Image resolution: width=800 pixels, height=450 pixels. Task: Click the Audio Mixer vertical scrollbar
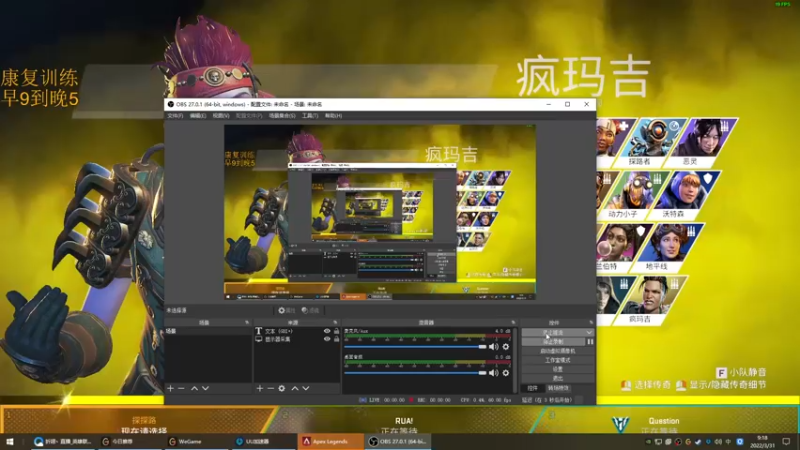pos(515,360)
